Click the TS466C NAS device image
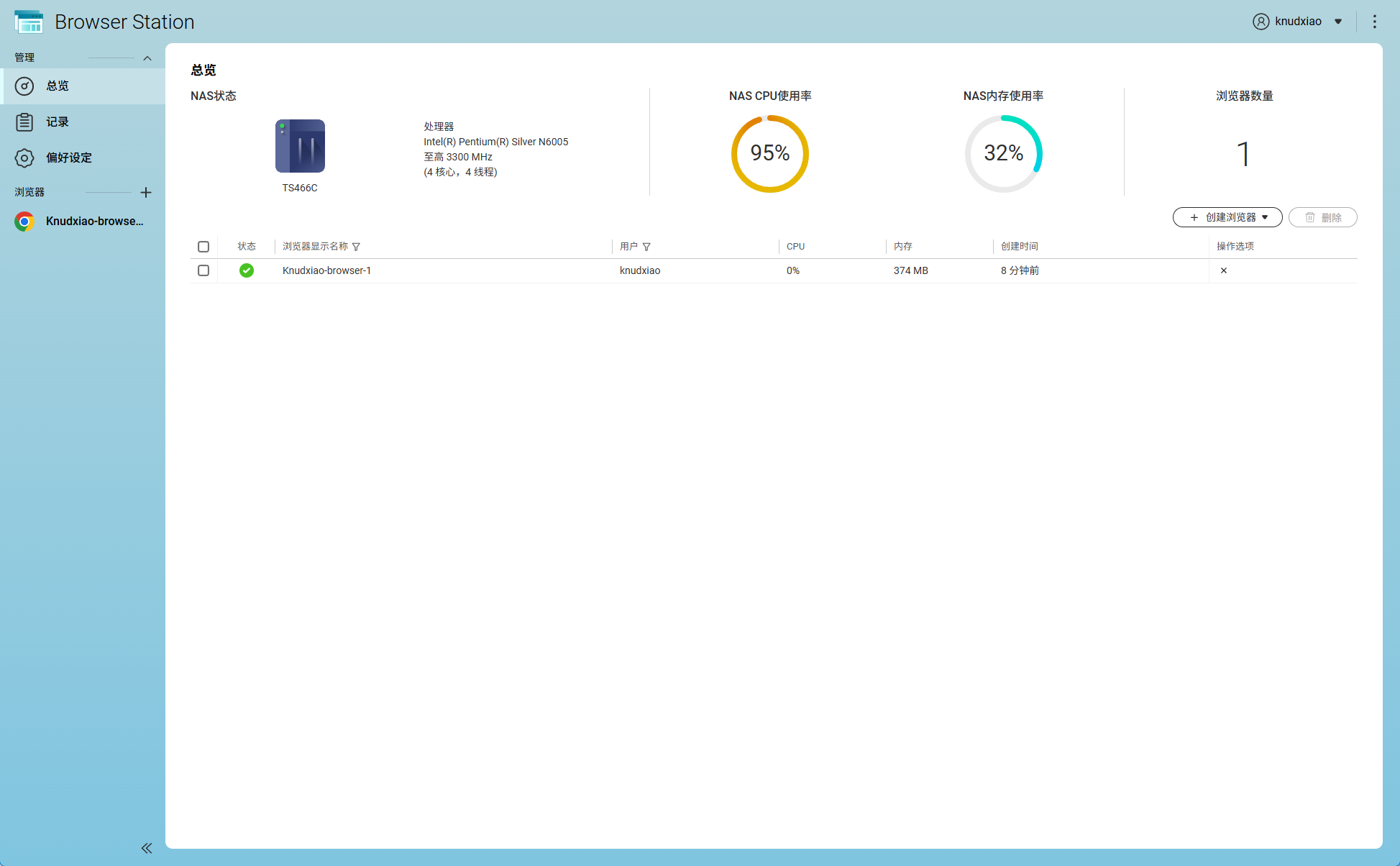 pyautogui.click(x=300, y=146)
